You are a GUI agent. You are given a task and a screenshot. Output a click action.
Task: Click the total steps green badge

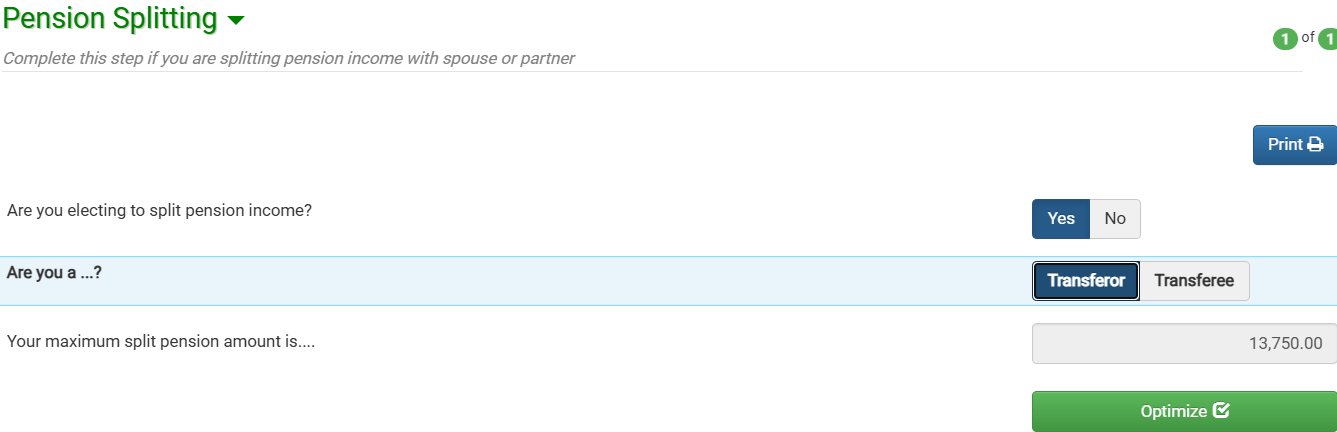pos(1328,39)
